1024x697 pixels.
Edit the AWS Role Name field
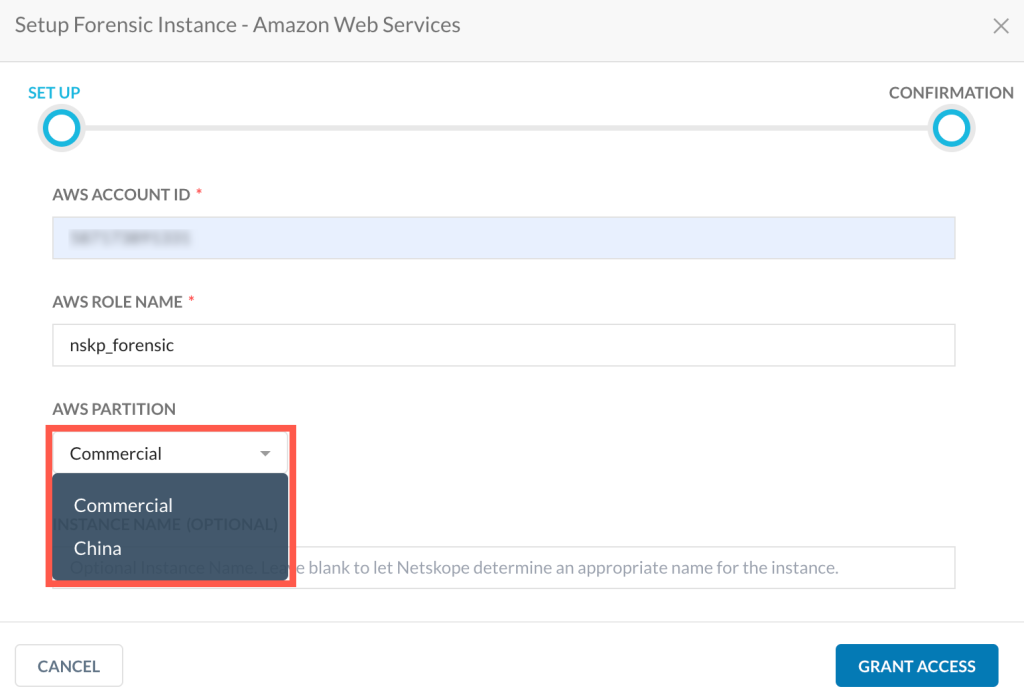pos(504,345)
